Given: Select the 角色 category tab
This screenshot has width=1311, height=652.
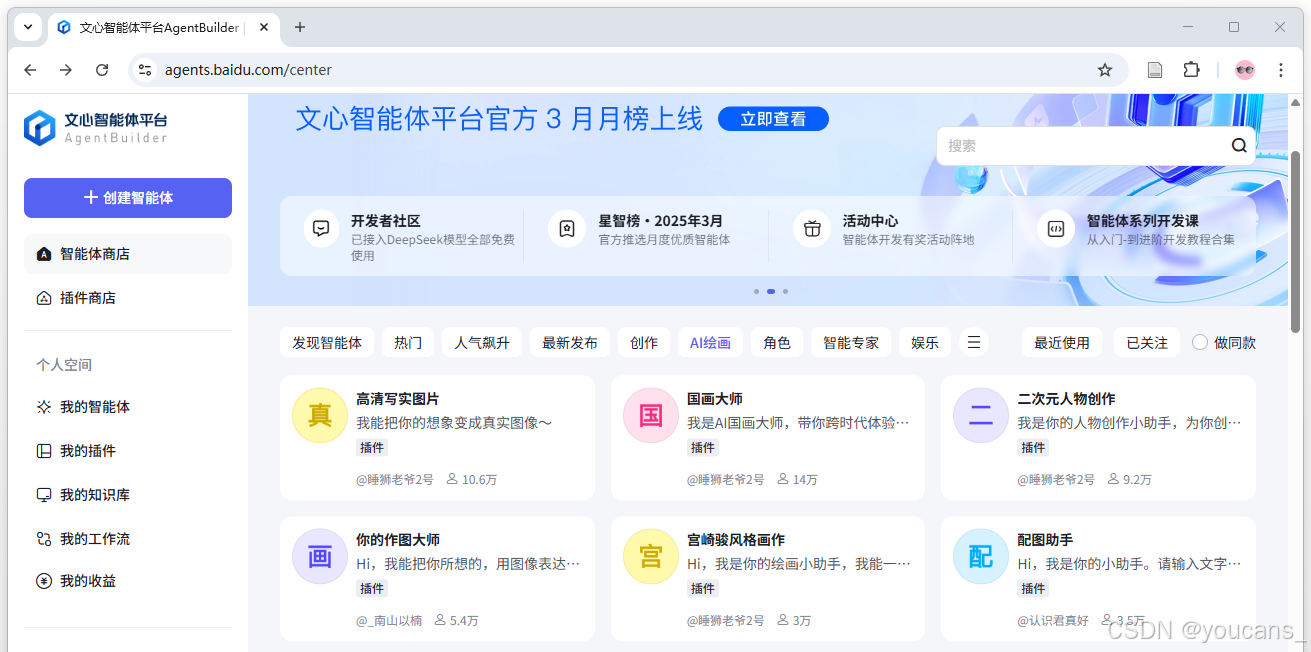Looking at the screenshot, I should tap(777, 343).
